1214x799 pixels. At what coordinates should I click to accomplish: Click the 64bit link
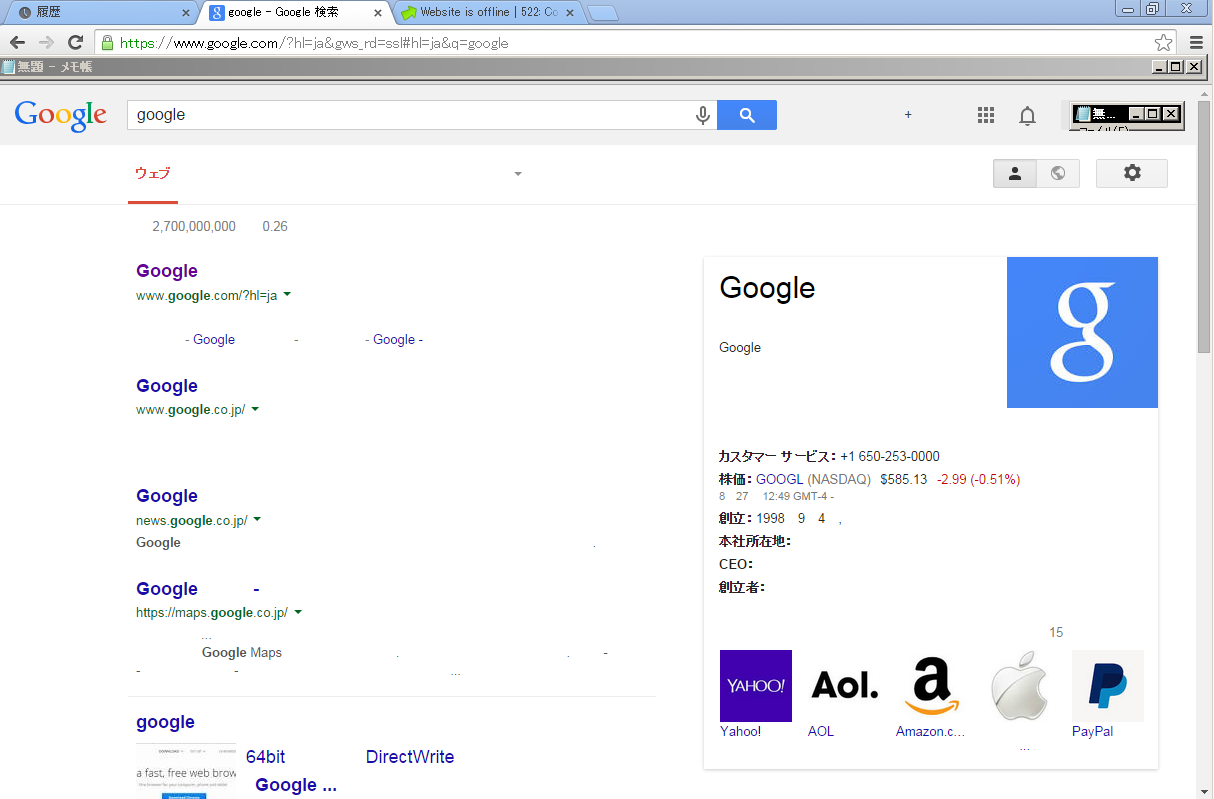[x=265, y=757]
